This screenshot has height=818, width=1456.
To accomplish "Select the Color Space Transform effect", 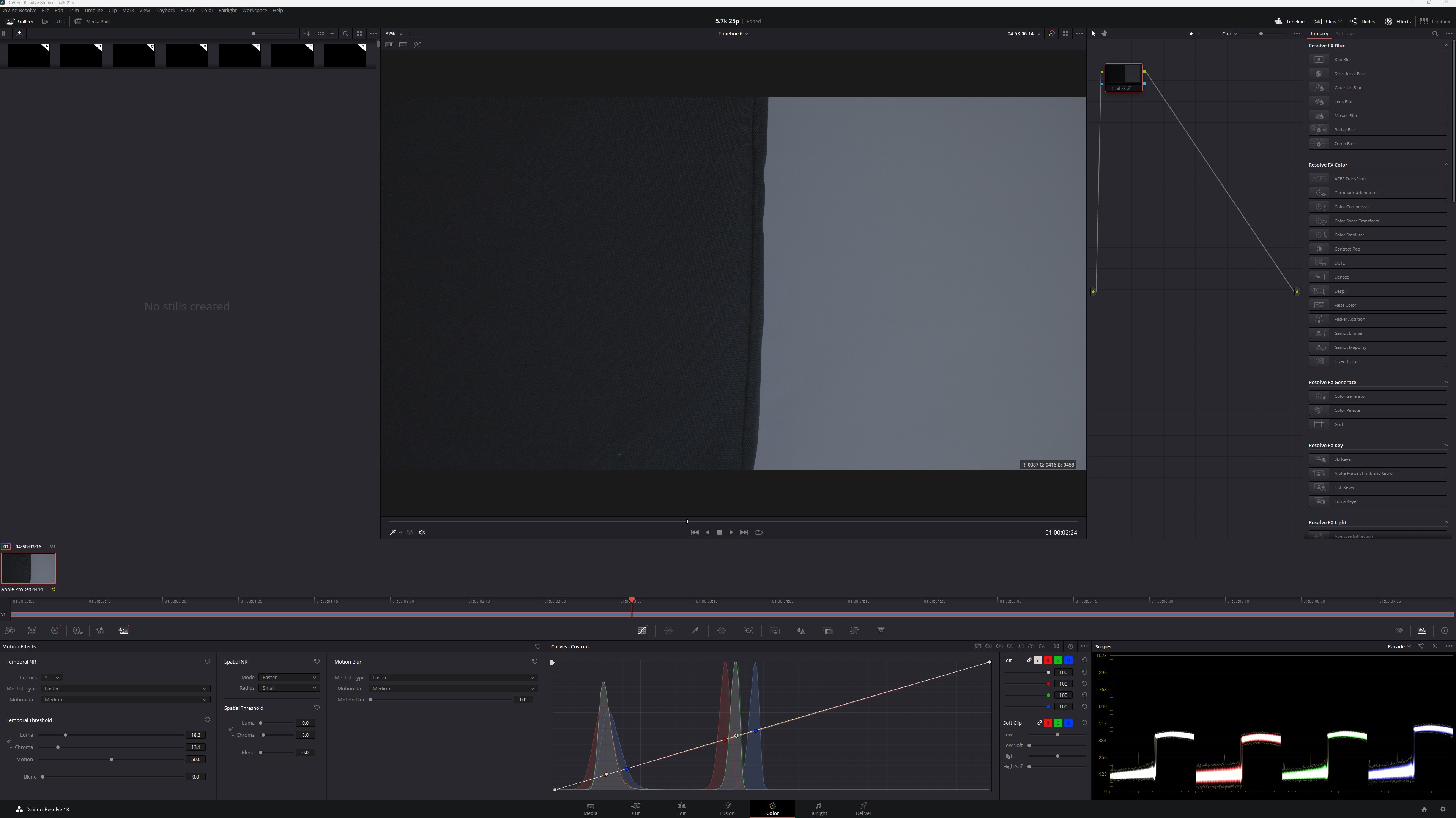I will click(1377, 221).
